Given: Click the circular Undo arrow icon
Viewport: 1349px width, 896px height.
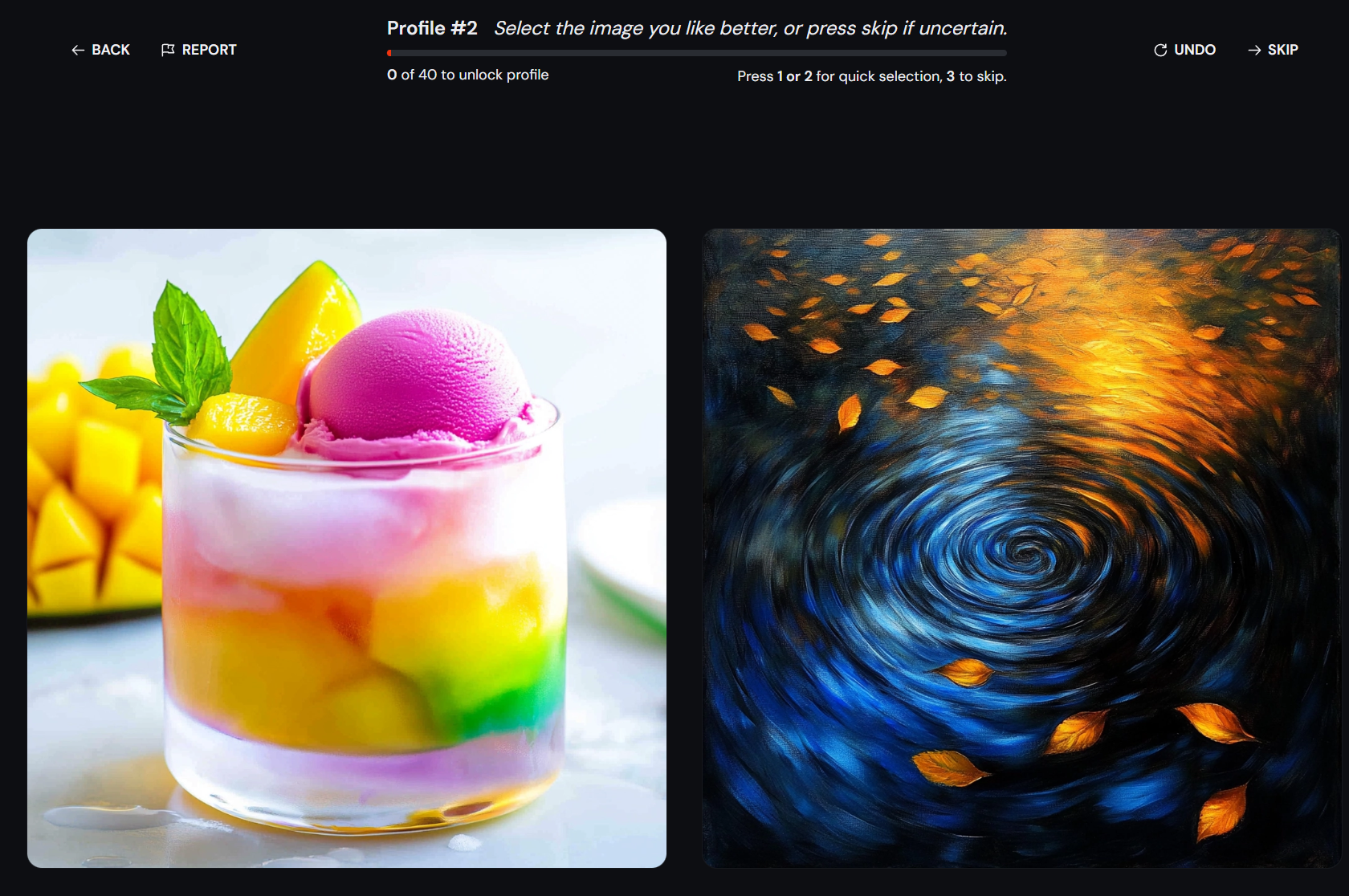Looking at the screenshot, I should 1160,50.
